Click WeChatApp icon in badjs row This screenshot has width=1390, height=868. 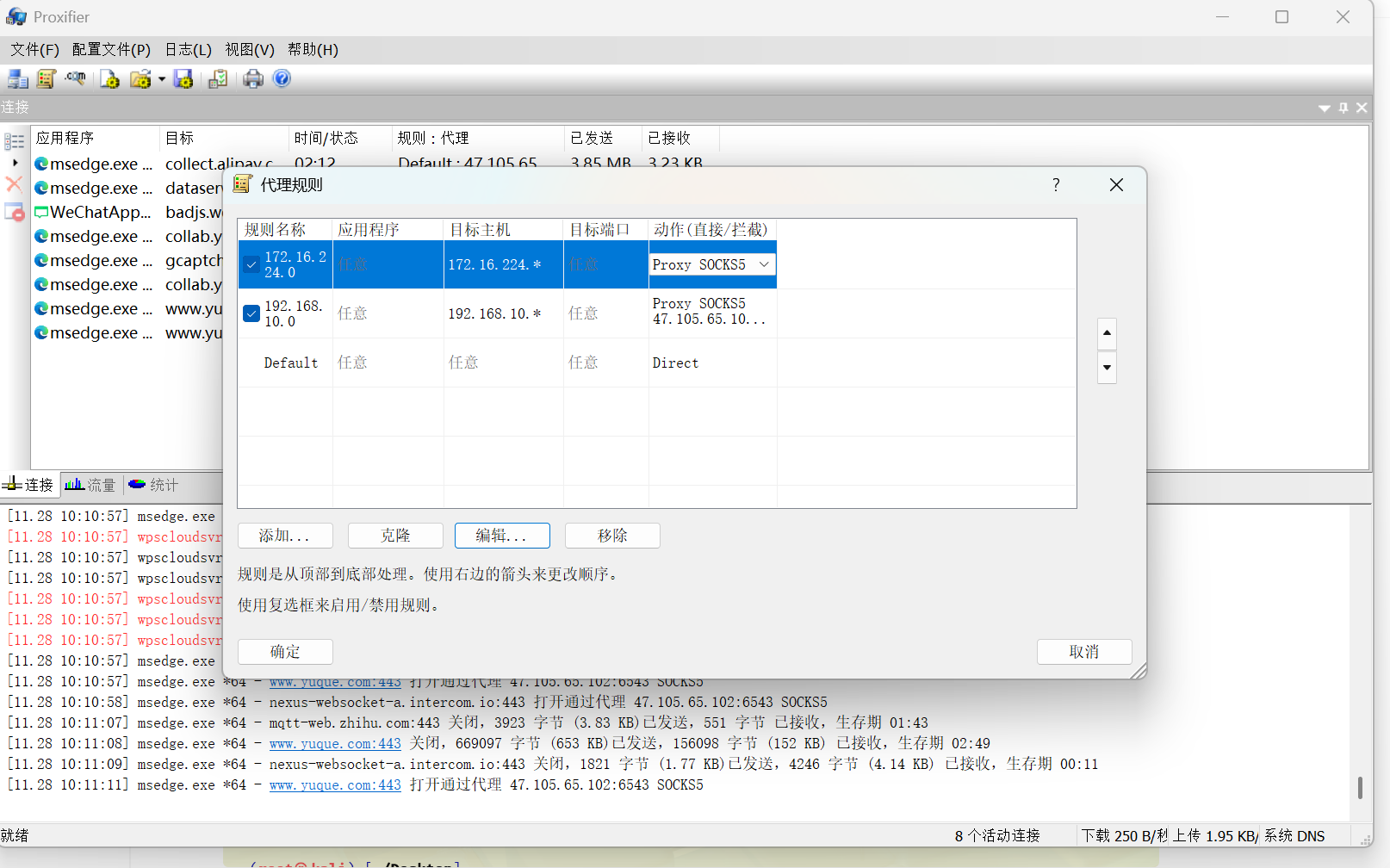click(x=40, y=212)
